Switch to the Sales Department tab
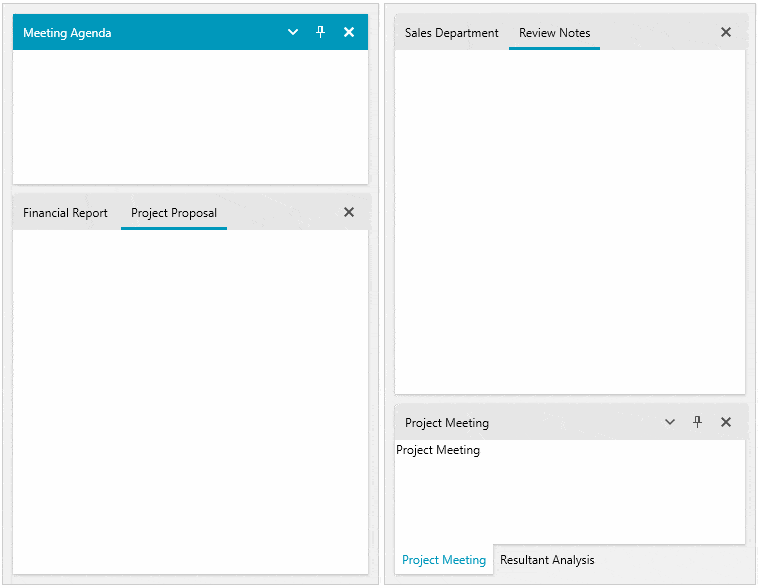The height and width of the screenshot is (588, 758). coord(452,33)
